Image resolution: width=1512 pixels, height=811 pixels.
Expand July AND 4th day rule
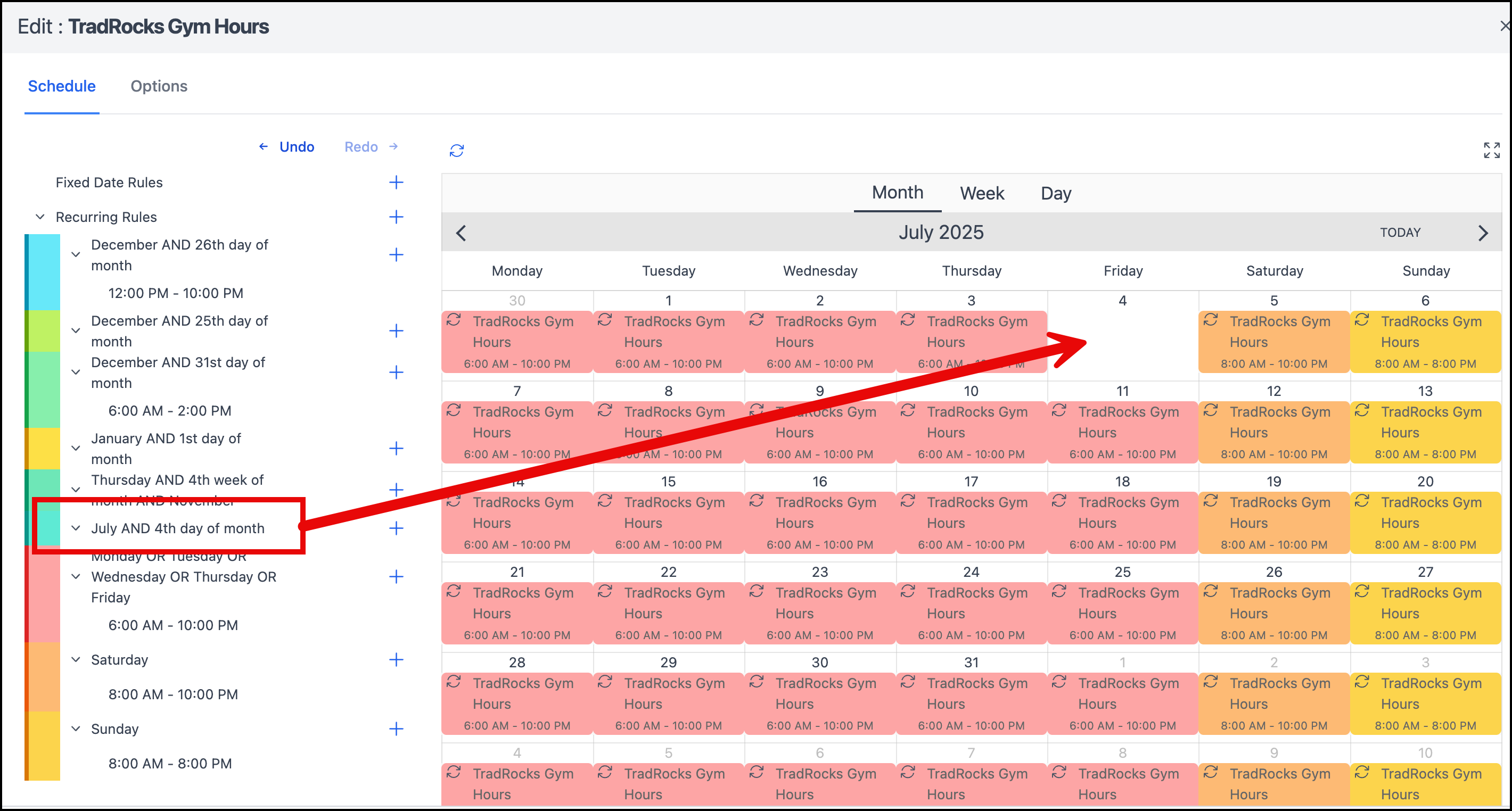76,528
